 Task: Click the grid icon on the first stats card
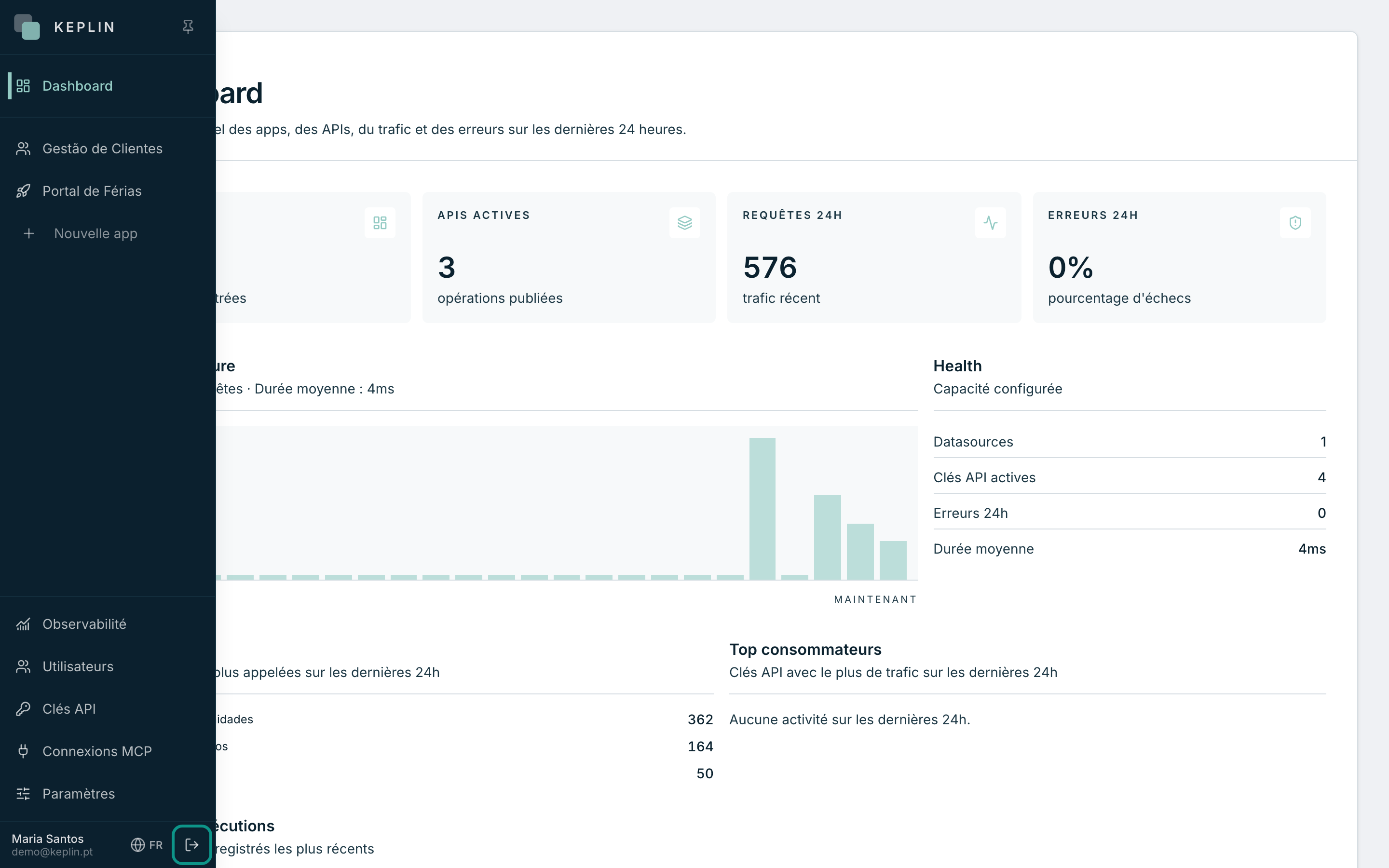click(x=380, y=223)
